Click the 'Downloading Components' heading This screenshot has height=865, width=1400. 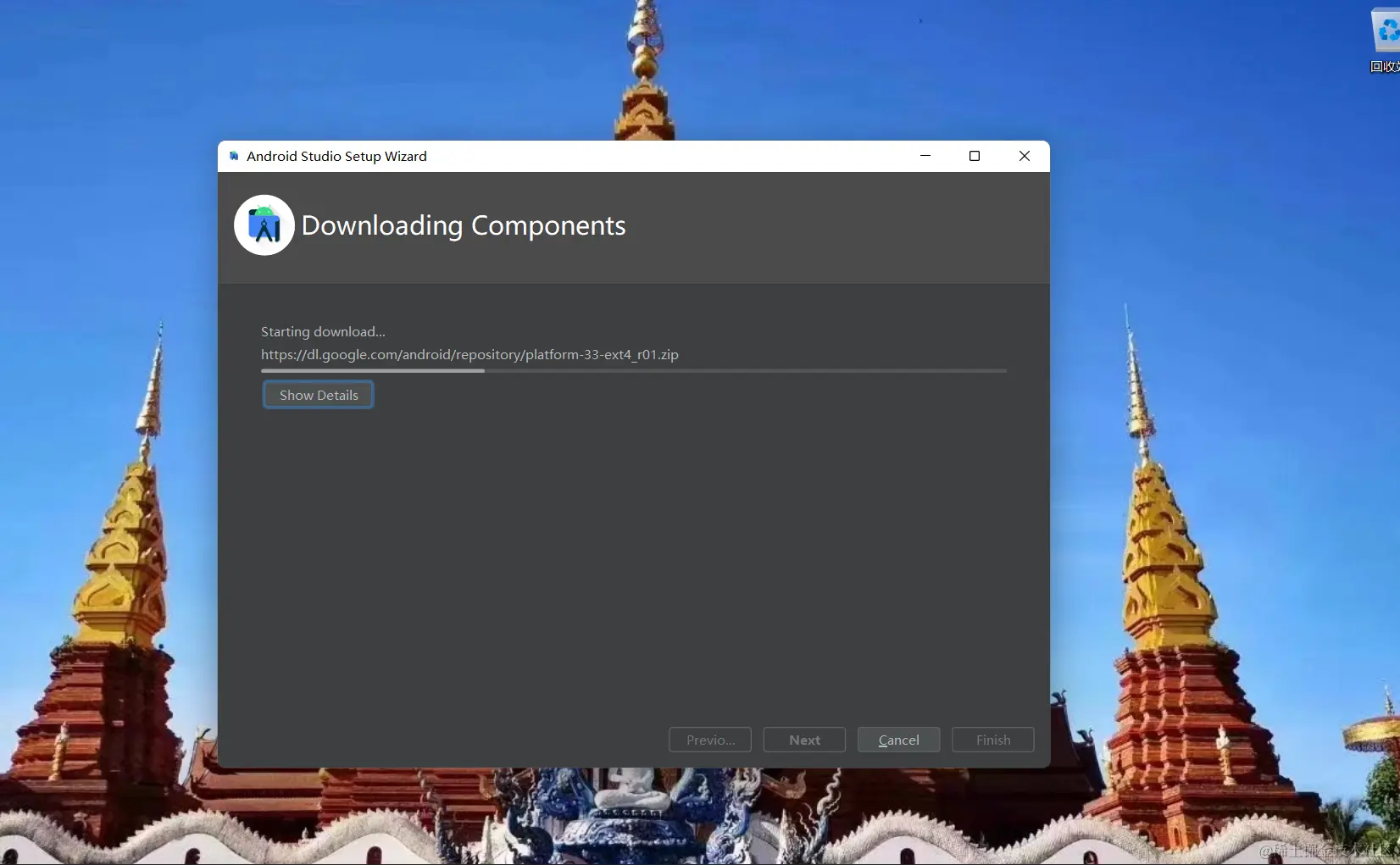click(x=464, y=225)
